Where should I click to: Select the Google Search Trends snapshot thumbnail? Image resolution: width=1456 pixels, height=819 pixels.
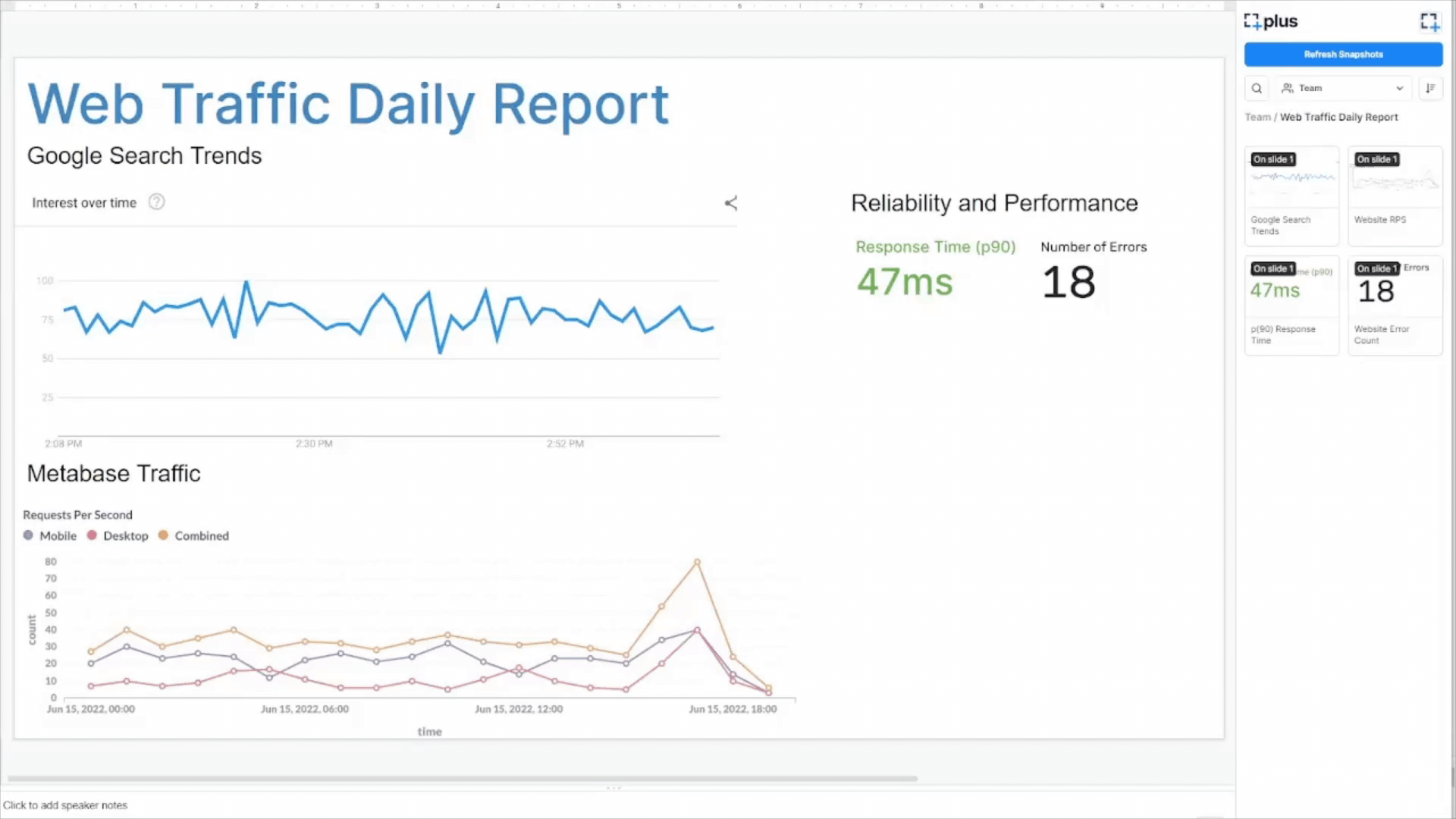[1291, 196]
